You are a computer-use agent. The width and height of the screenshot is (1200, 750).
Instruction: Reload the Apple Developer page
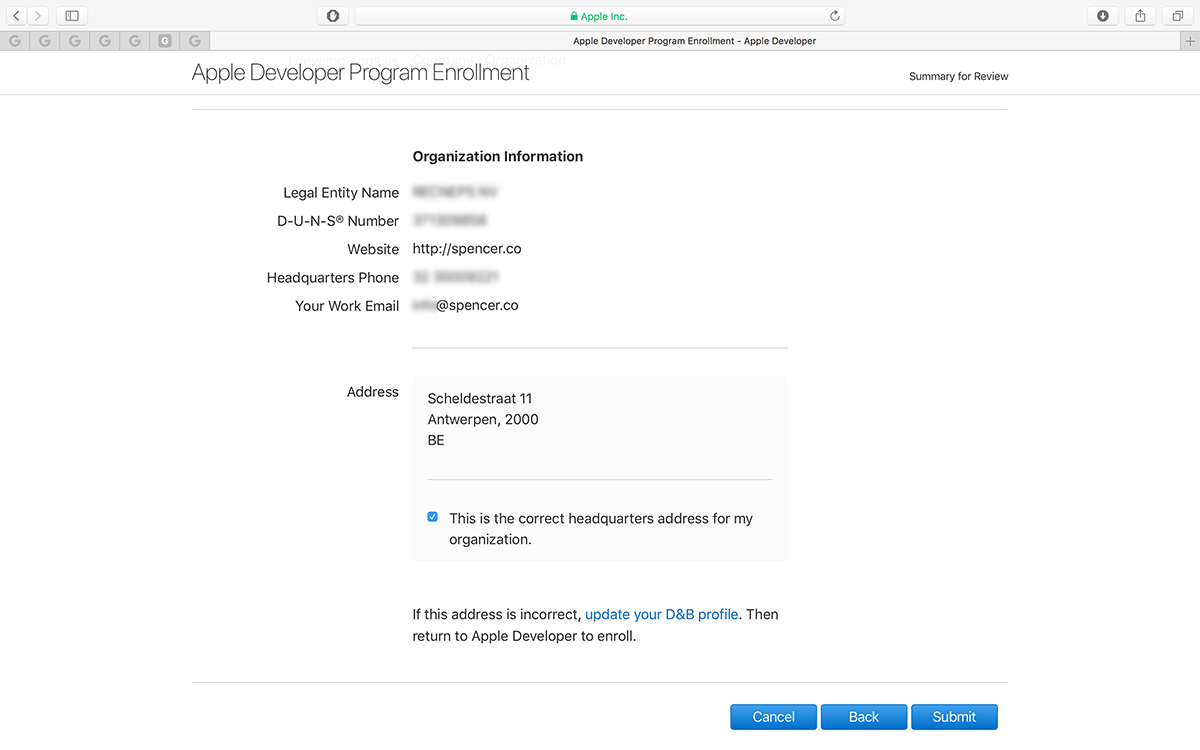(x=834, y=15)
